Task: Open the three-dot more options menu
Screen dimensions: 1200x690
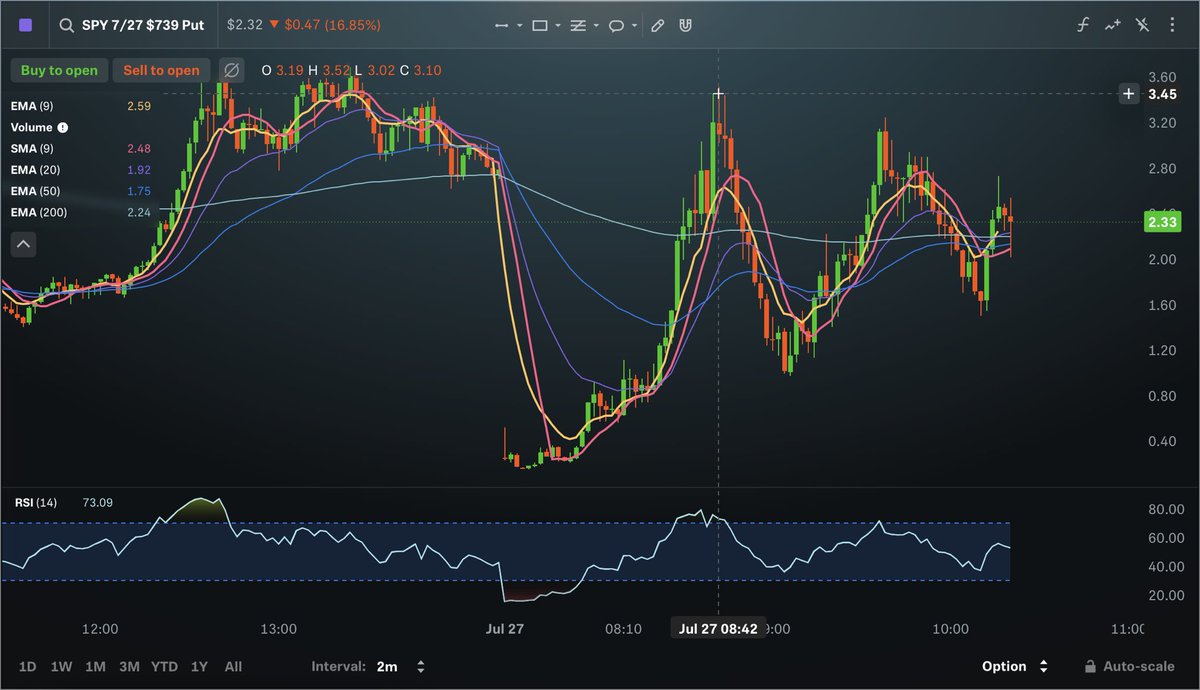Action: point(1172,25)
